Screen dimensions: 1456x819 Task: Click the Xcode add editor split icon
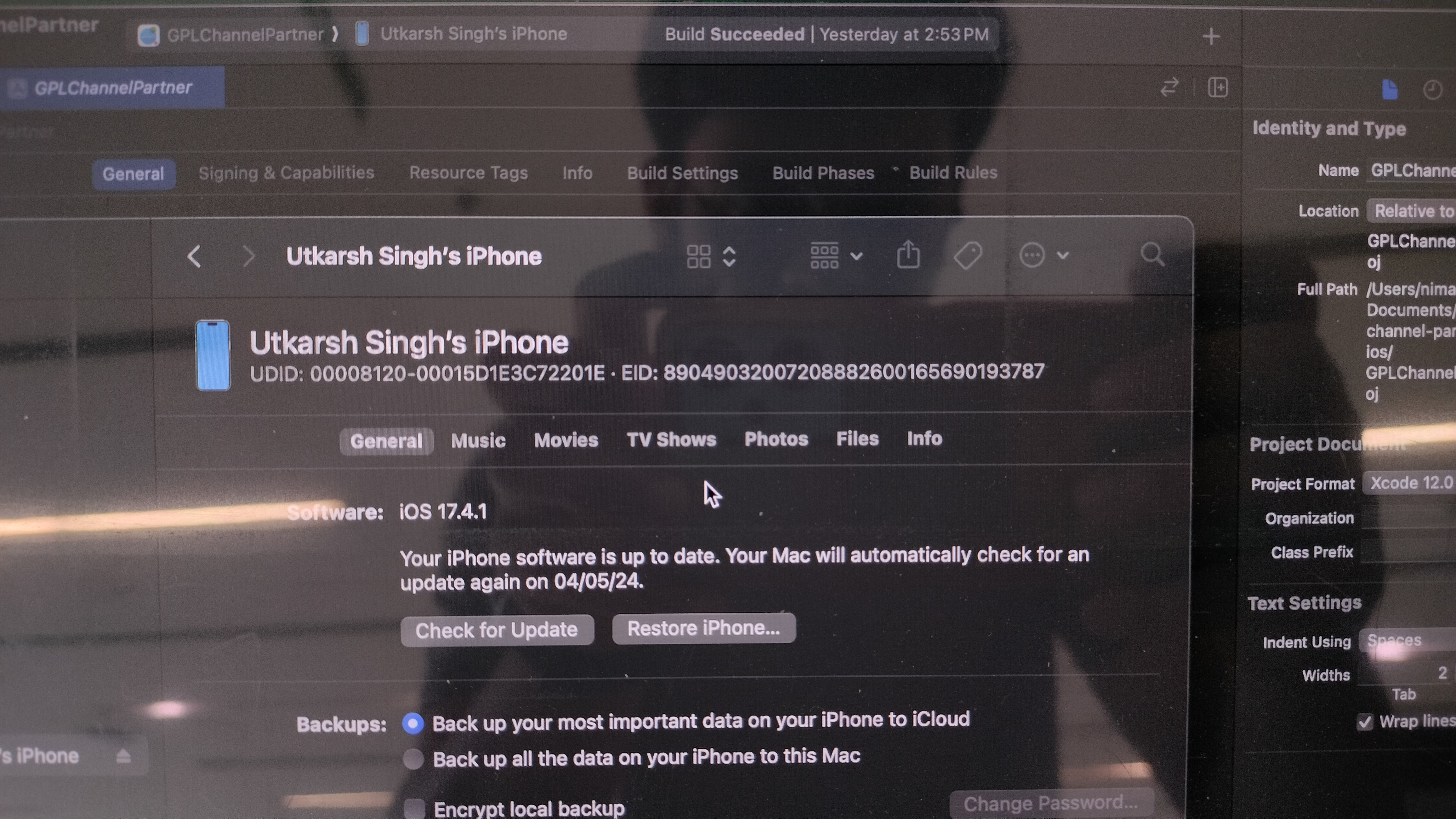[1217, 88]
